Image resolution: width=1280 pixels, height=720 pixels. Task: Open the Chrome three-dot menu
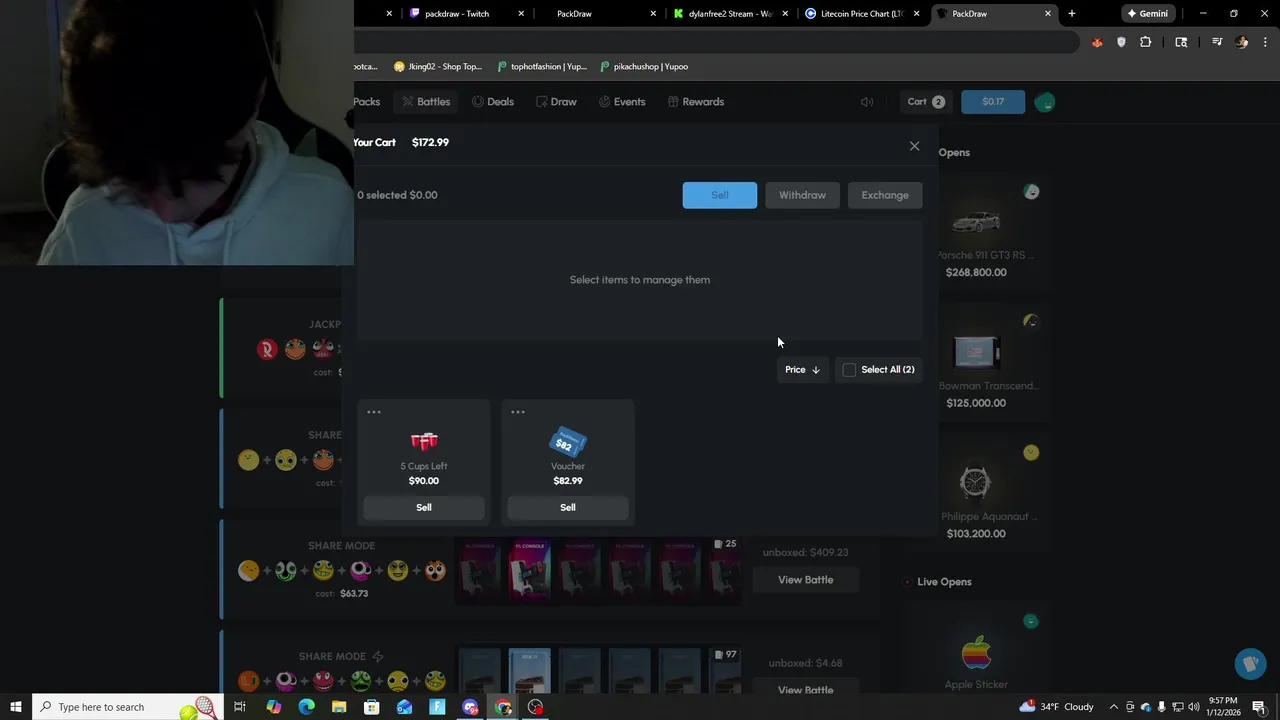[1265, 42]
